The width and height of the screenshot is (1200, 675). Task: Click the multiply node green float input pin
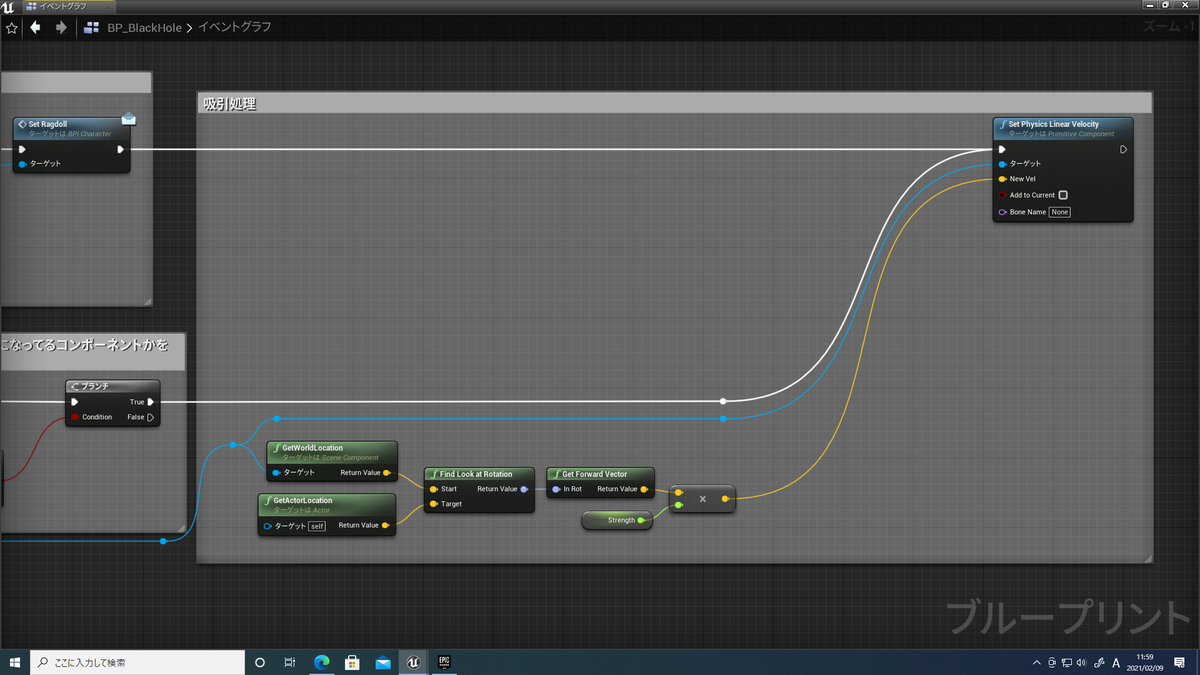pyautogui.click(x=679, y=505)
